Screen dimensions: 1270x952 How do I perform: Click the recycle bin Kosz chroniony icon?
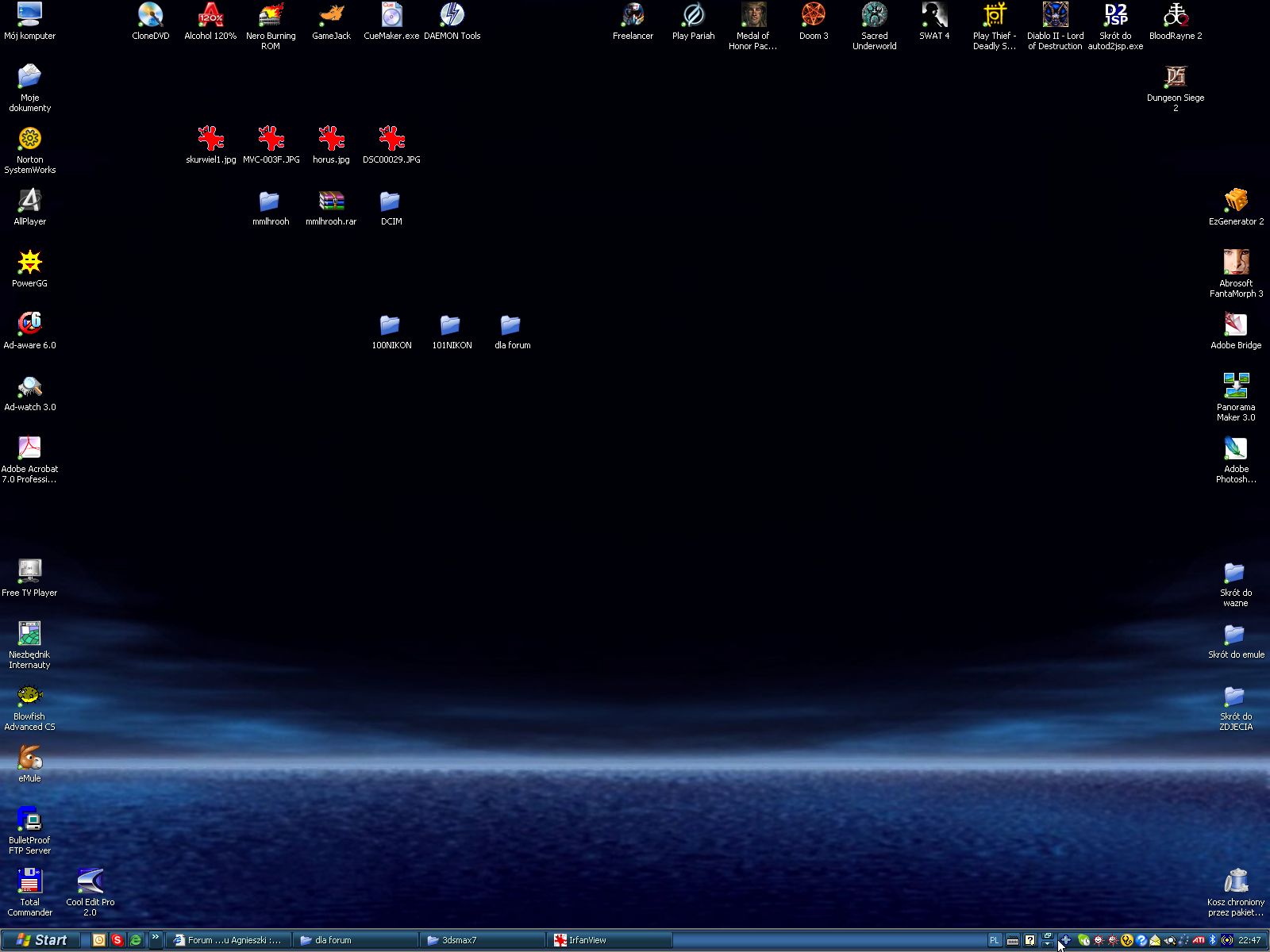coord(1236,882)
